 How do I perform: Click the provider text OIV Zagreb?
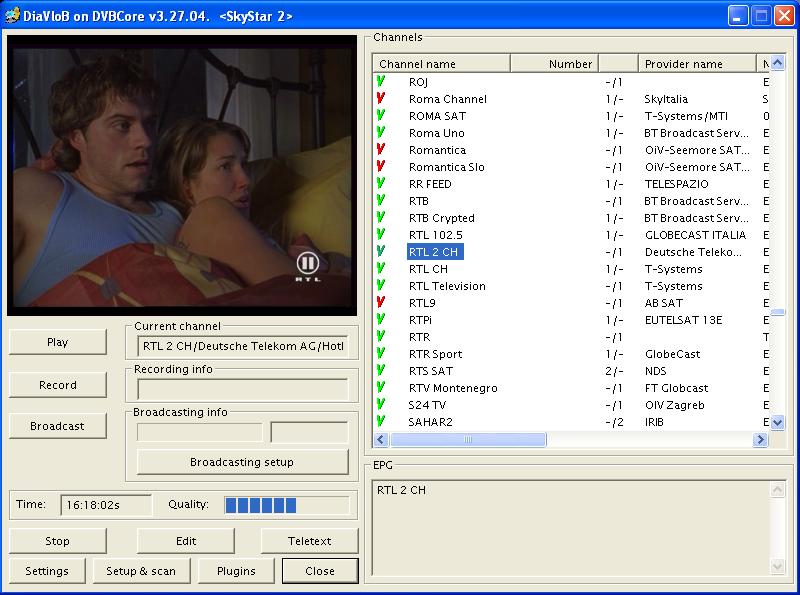674,405
